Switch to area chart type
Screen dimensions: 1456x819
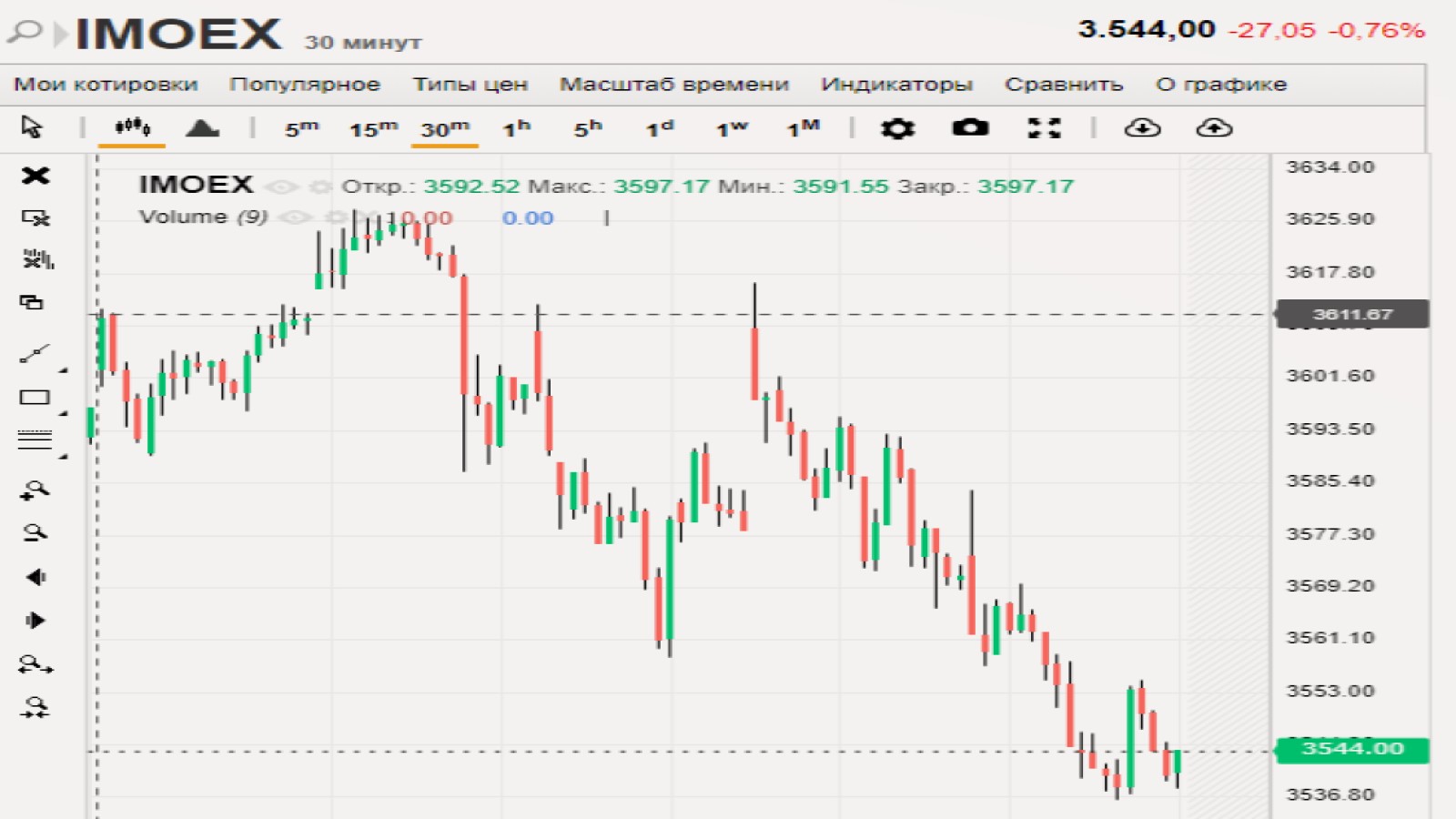click(202, 127)
